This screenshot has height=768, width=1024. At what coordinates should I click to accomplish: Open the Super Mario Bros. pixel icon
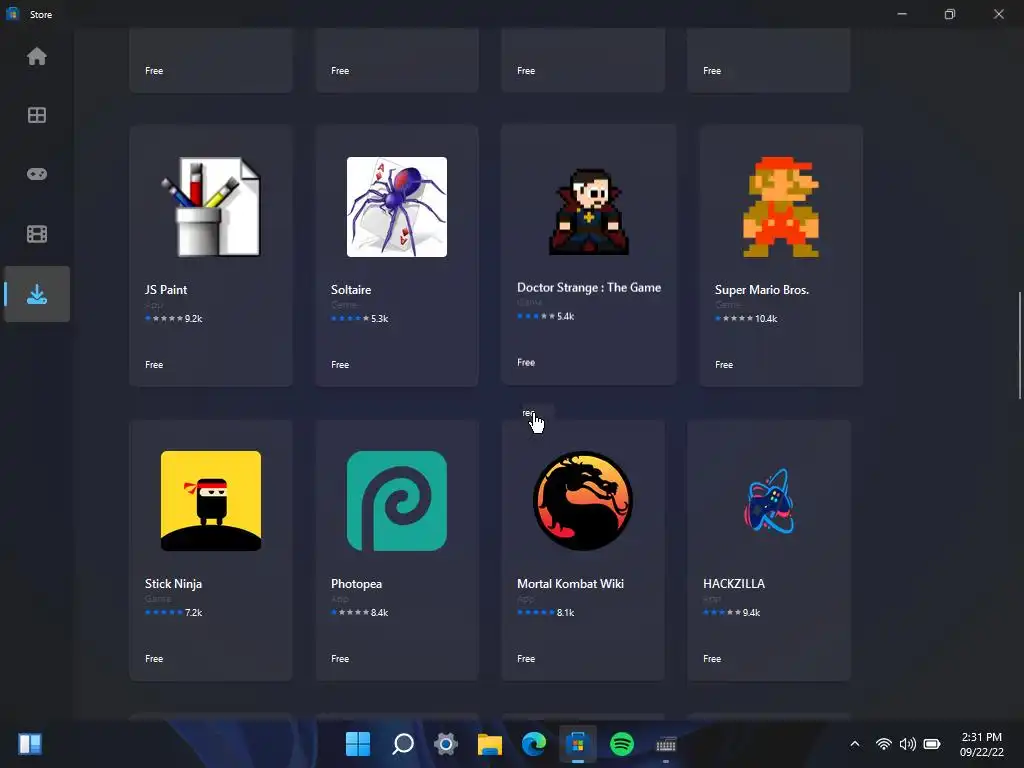tap(781, 207)
